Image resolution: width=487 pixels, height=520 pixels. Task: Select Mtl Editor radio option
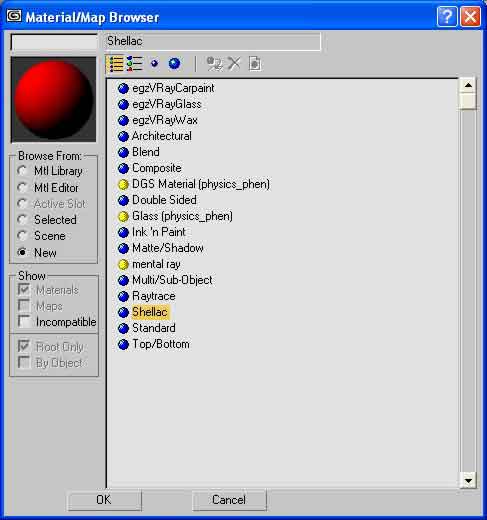(22, 188)
